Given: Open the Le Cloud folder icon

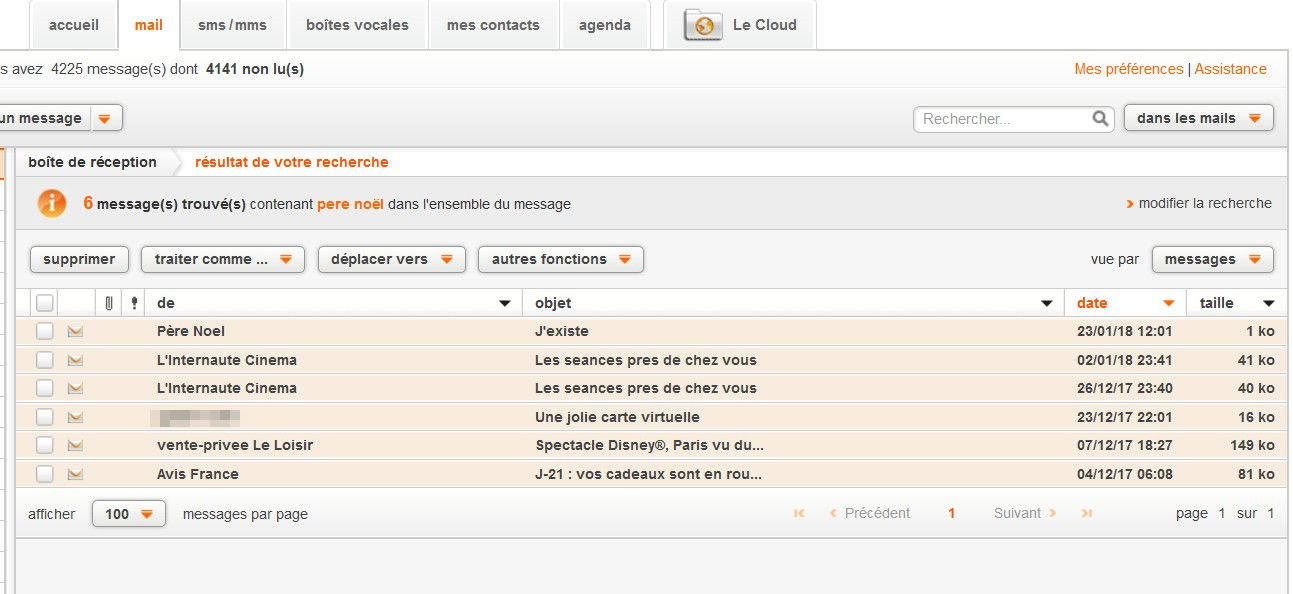Looking at the screenshot, I should (x=702, y=25).
